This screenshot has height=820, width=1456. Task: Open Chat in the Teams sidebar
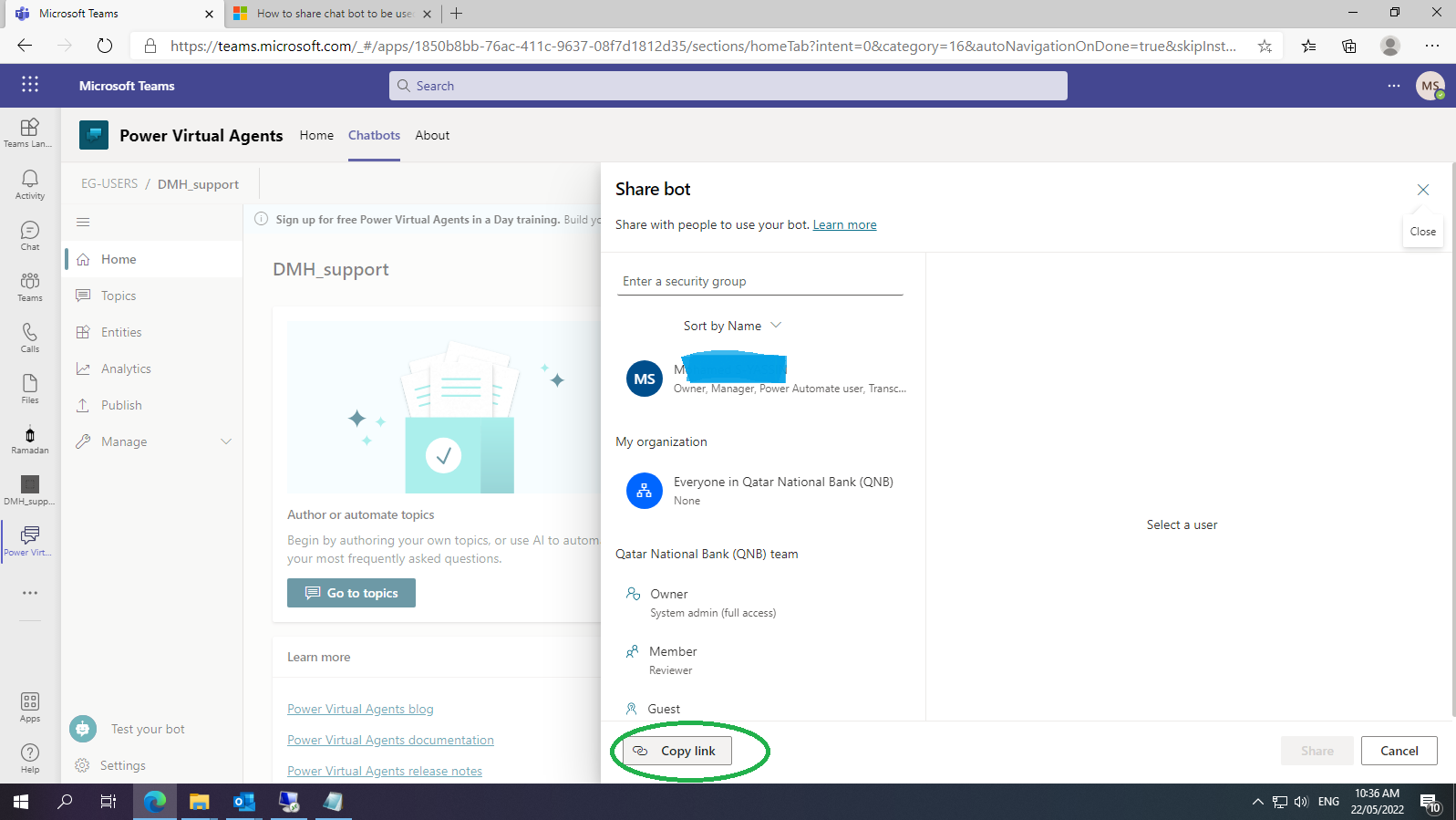[x=30, y=235]
